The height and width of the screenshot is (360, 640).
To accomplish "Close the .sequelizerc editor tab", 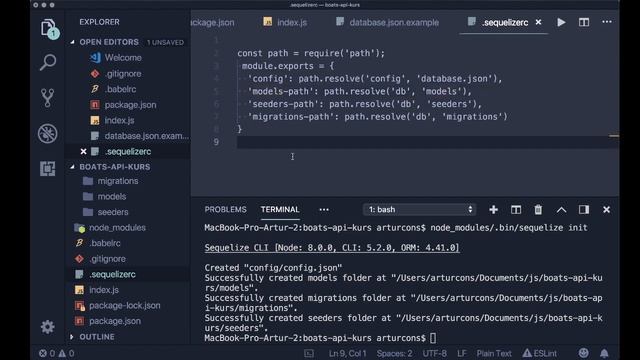I will tap(538, 22).
